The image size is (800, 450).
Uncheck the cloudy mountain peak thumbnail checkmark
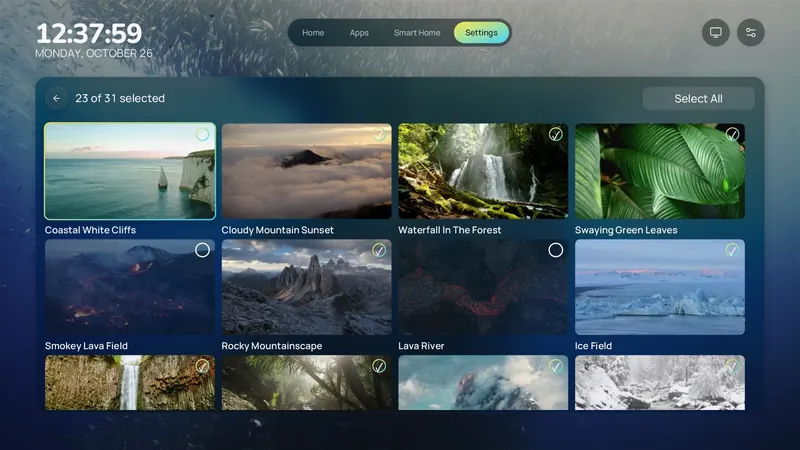click(x=556, y=366)
